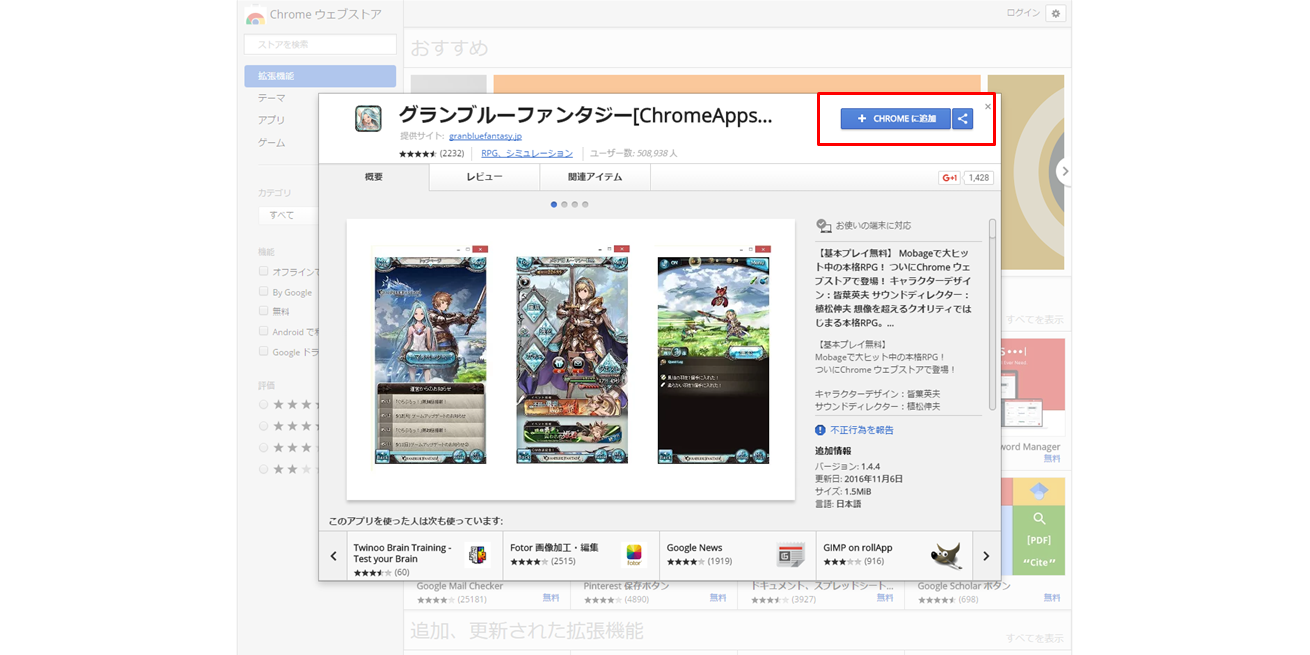Viewport: 1310px width, 655px height.
Task: Click the 言語: 日本語 line
Action: coord(838,504)
